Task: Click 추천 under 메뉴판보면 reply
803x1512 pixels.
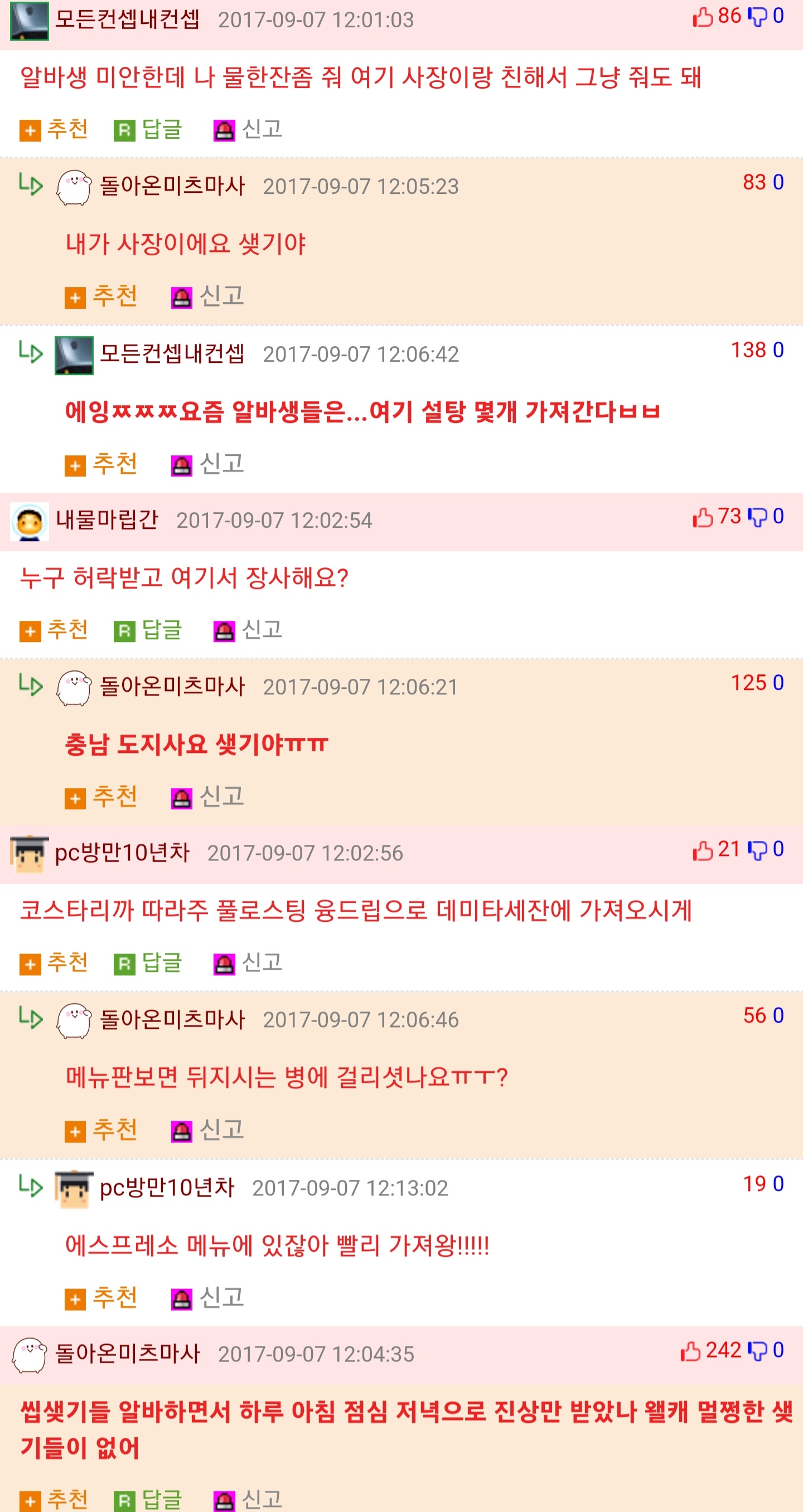Action: click(114, 1130)
